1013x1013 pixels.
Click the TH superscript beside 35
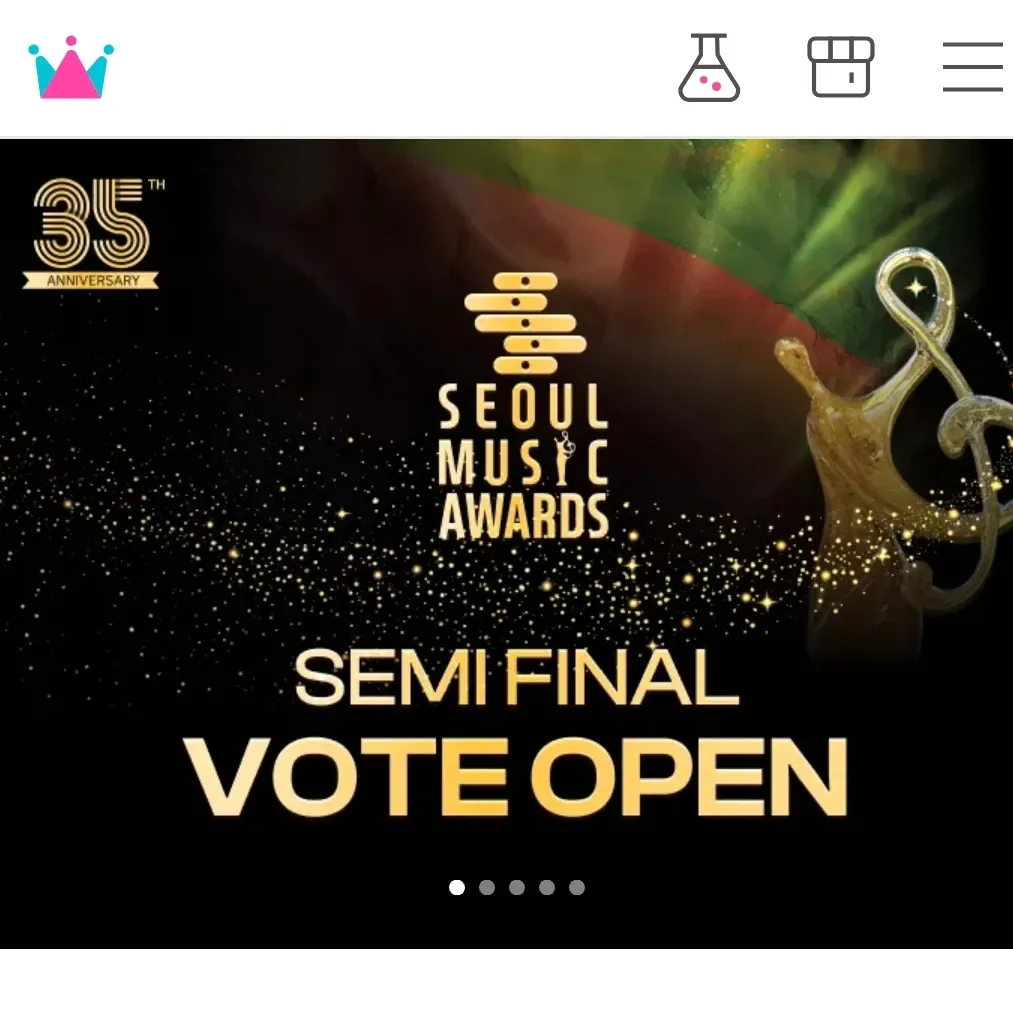pyautogui.click(x=157, y=185)
